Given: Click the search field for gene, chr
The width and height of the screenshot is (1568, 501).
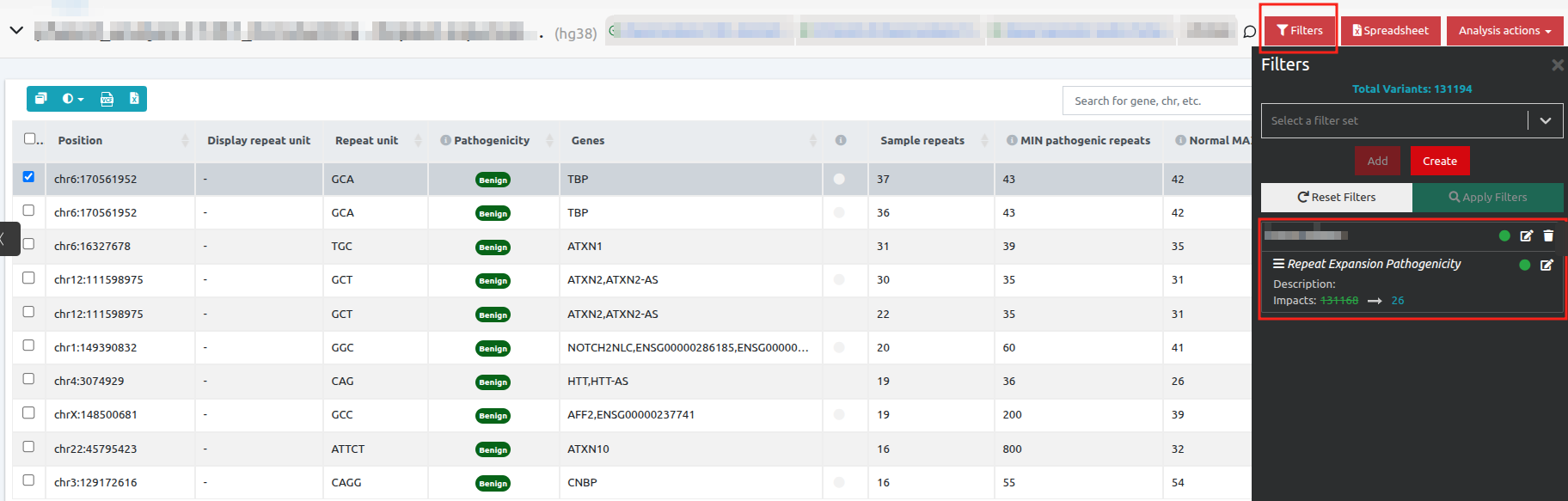Looking at the screenshot, I should pos(1156,101).
